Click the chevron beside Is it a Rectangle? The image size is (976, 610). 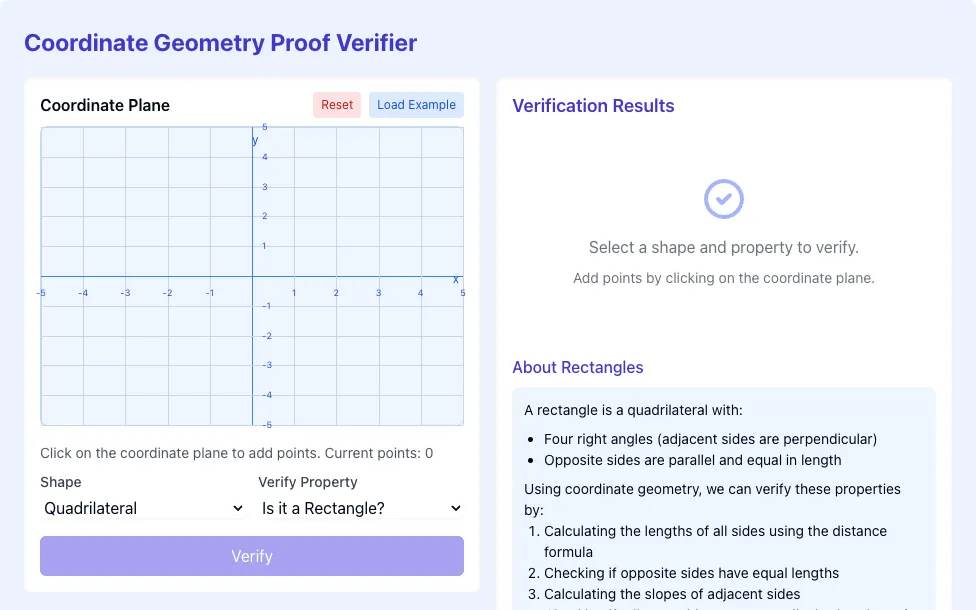point(456,509)
